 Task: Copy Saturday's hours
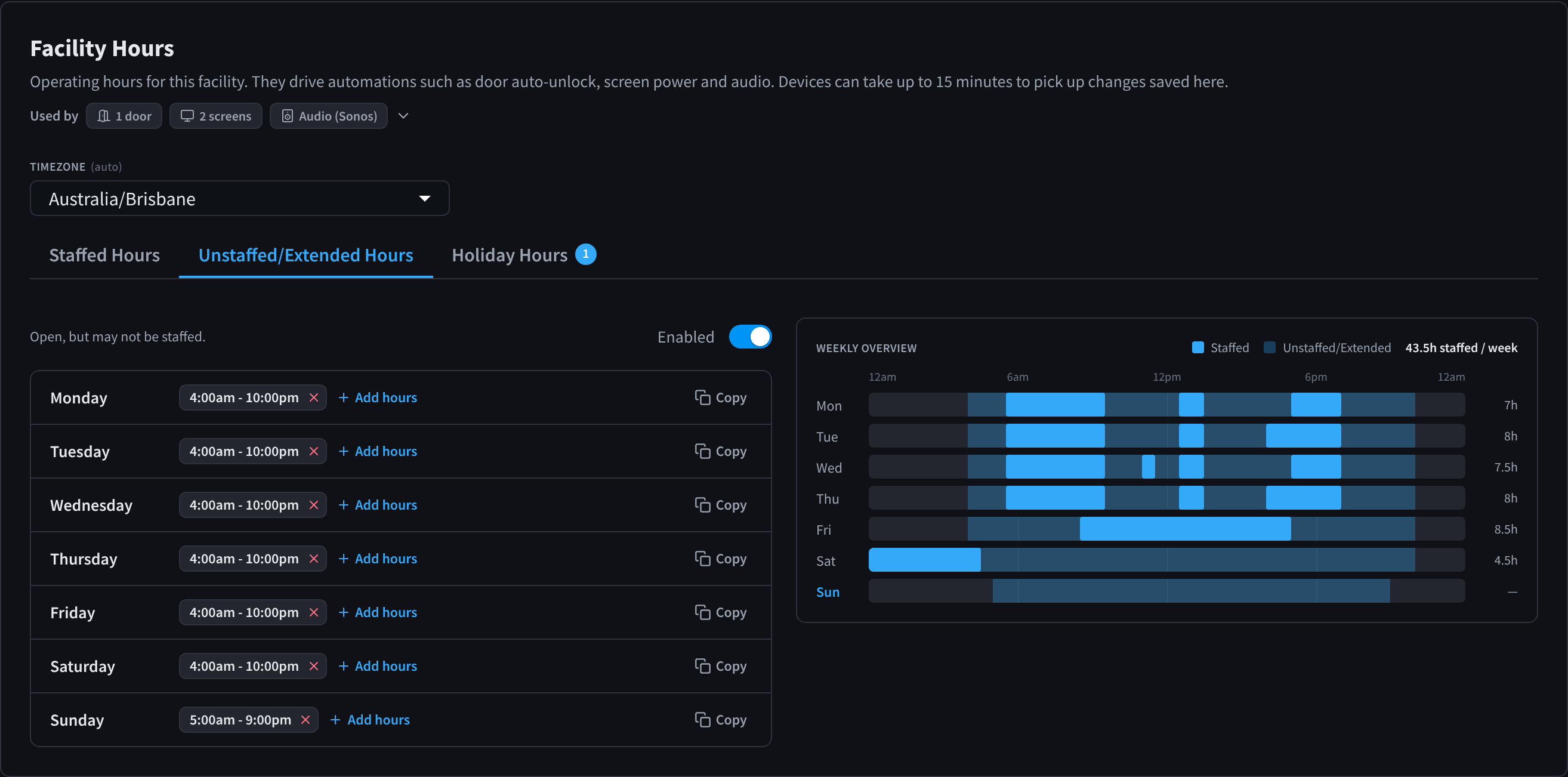[721, 665]
